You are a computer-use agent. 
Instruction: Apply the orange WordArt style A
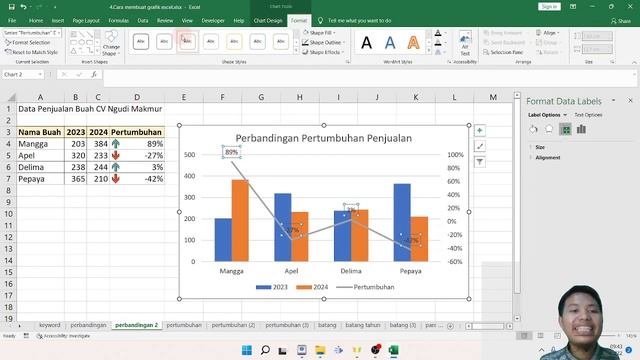(x=413, y=42)
